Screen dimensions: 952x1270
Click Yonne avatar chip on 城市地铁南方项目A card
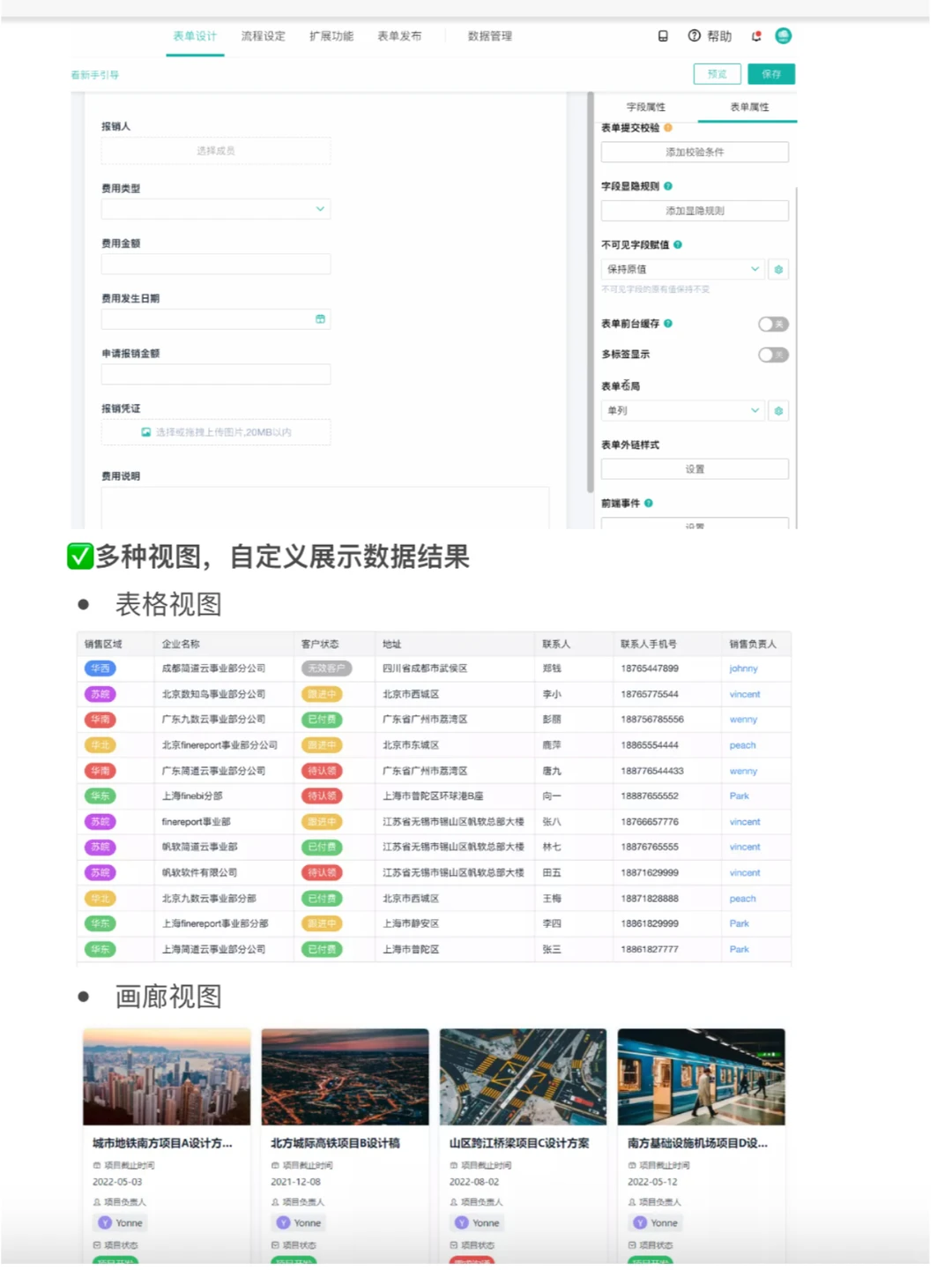click(120, 1223)
